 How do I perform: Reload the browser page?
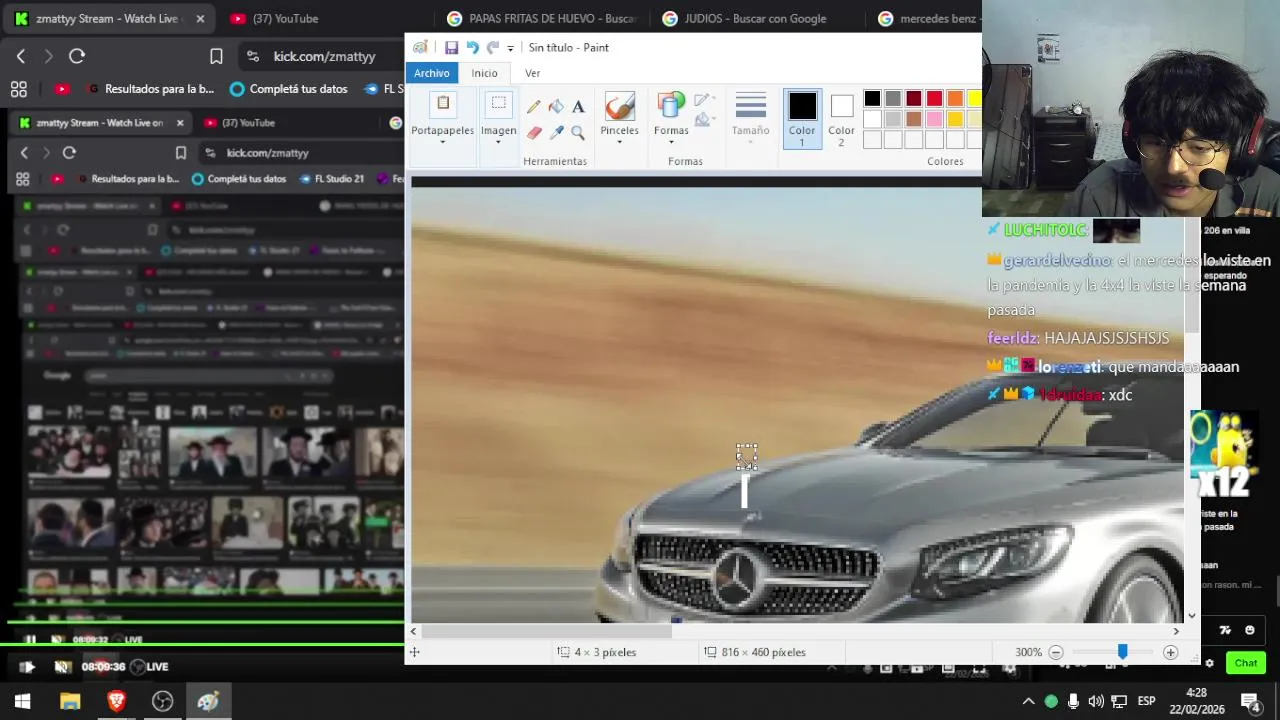pos(77,57)
